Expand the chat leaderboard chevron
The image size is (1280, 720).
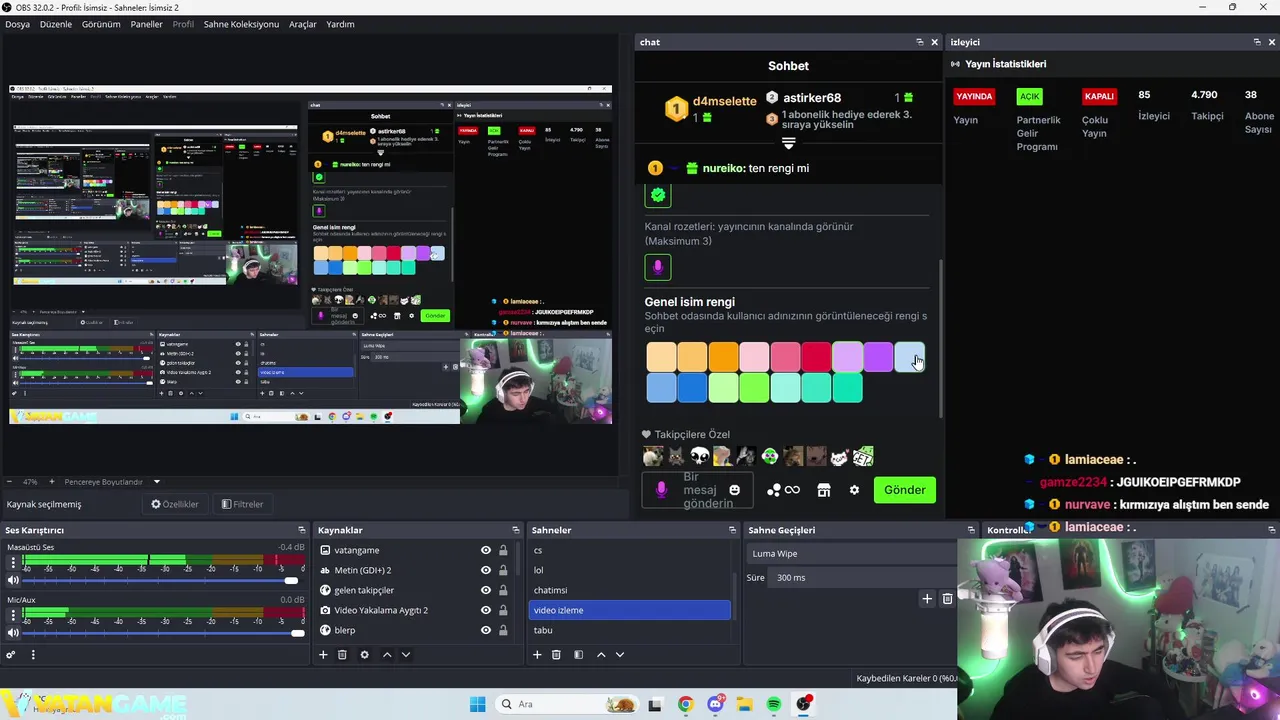click(x=788, y=144)
